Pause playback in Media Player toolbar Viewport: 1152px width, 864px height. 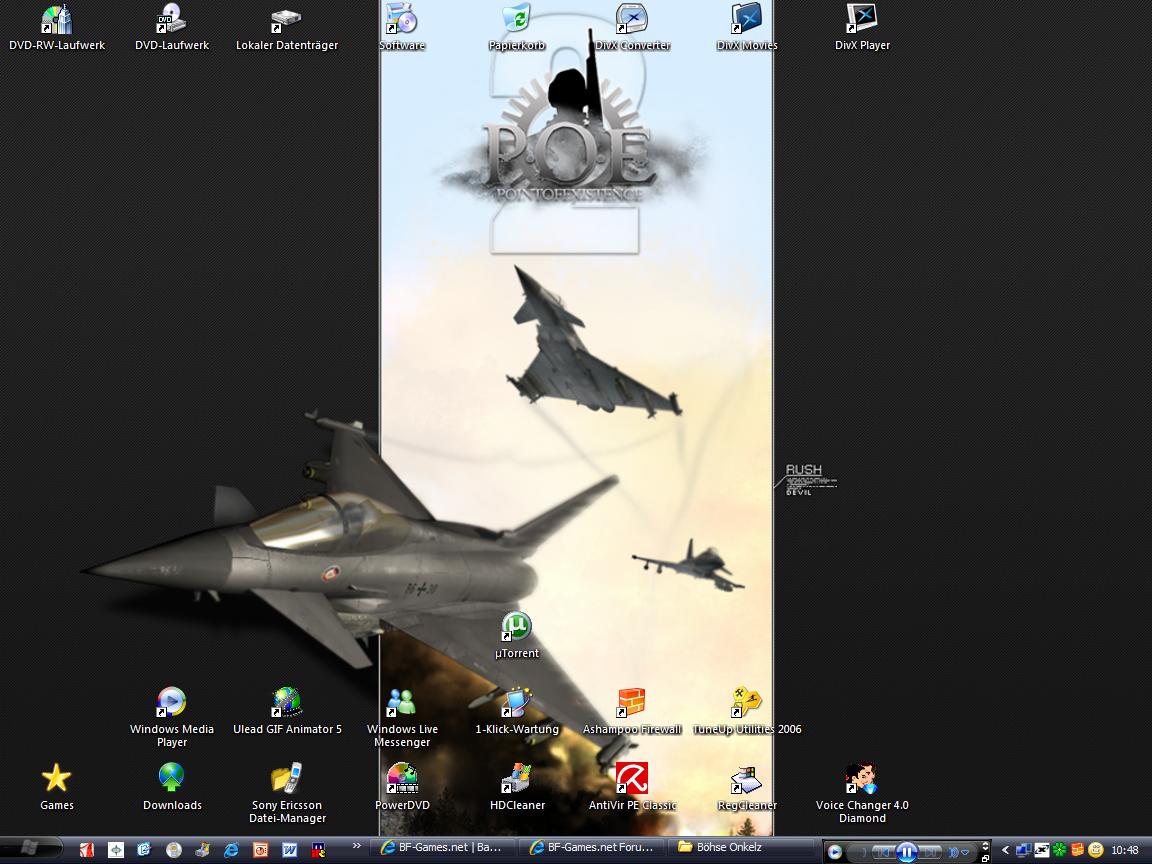coord(907,852)
